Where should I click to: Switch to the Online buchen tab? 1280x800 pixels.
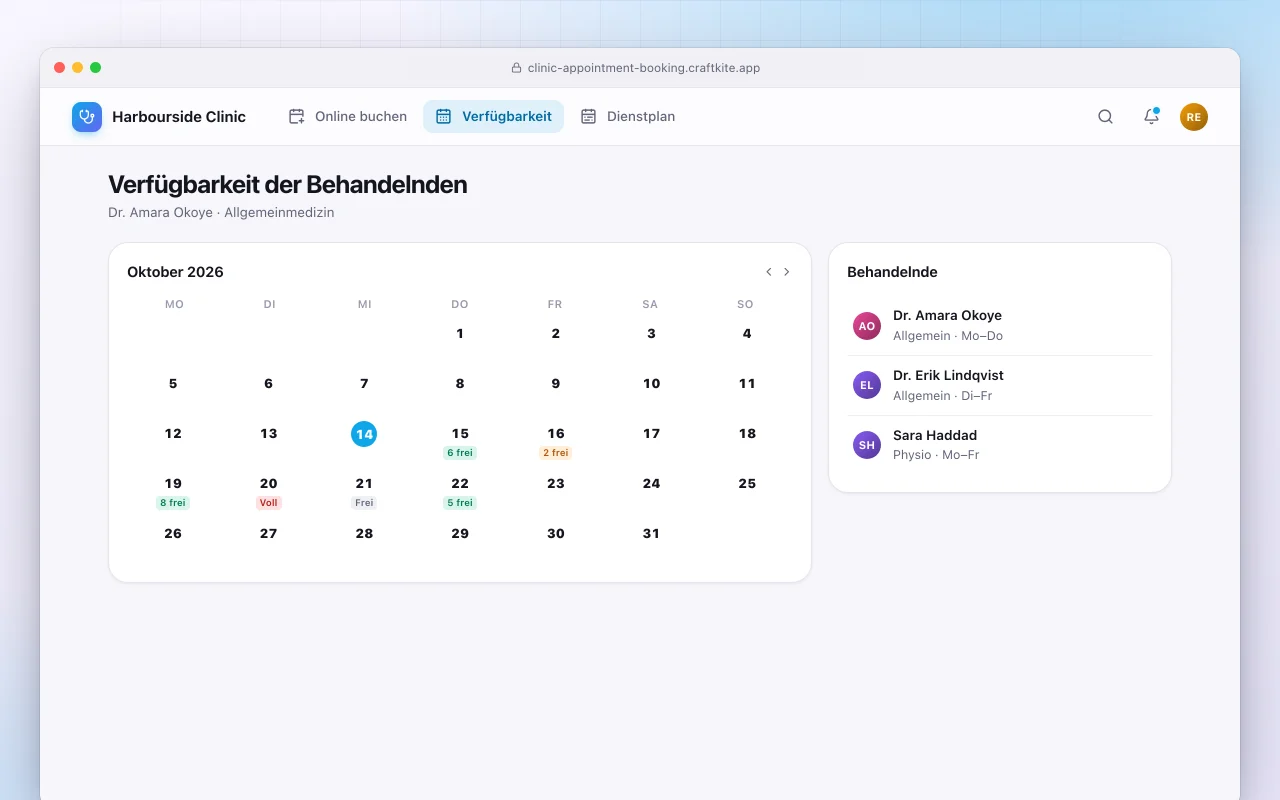point(348,116)
